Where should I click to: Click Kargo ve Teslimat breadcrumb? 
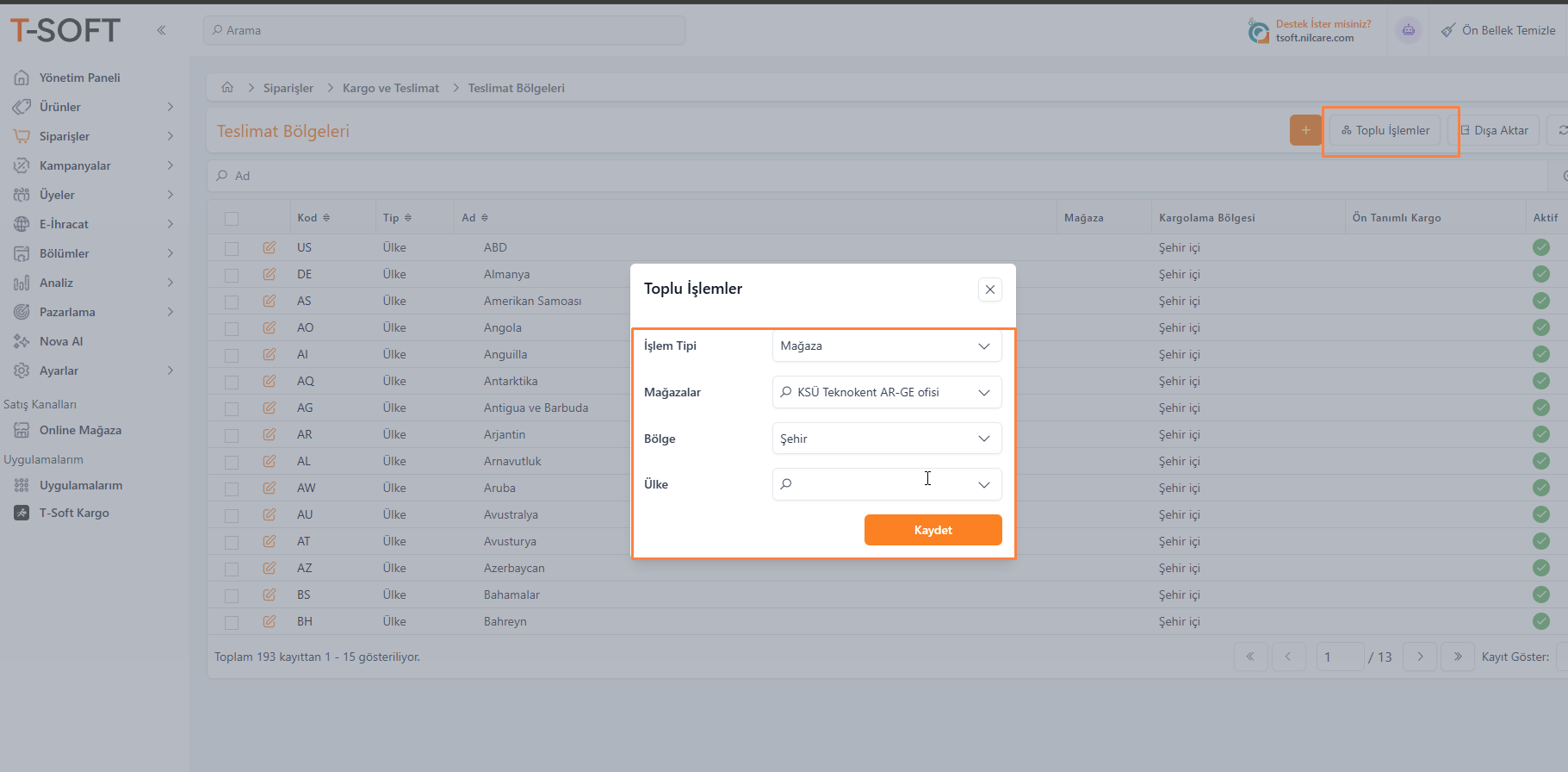click(x=391, y=88)
